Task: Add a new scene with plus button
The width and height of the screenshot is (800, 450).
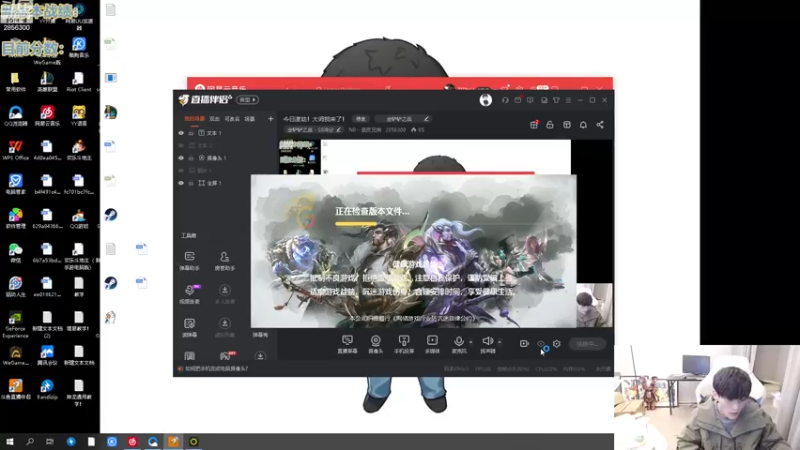Action: [270, 119]
